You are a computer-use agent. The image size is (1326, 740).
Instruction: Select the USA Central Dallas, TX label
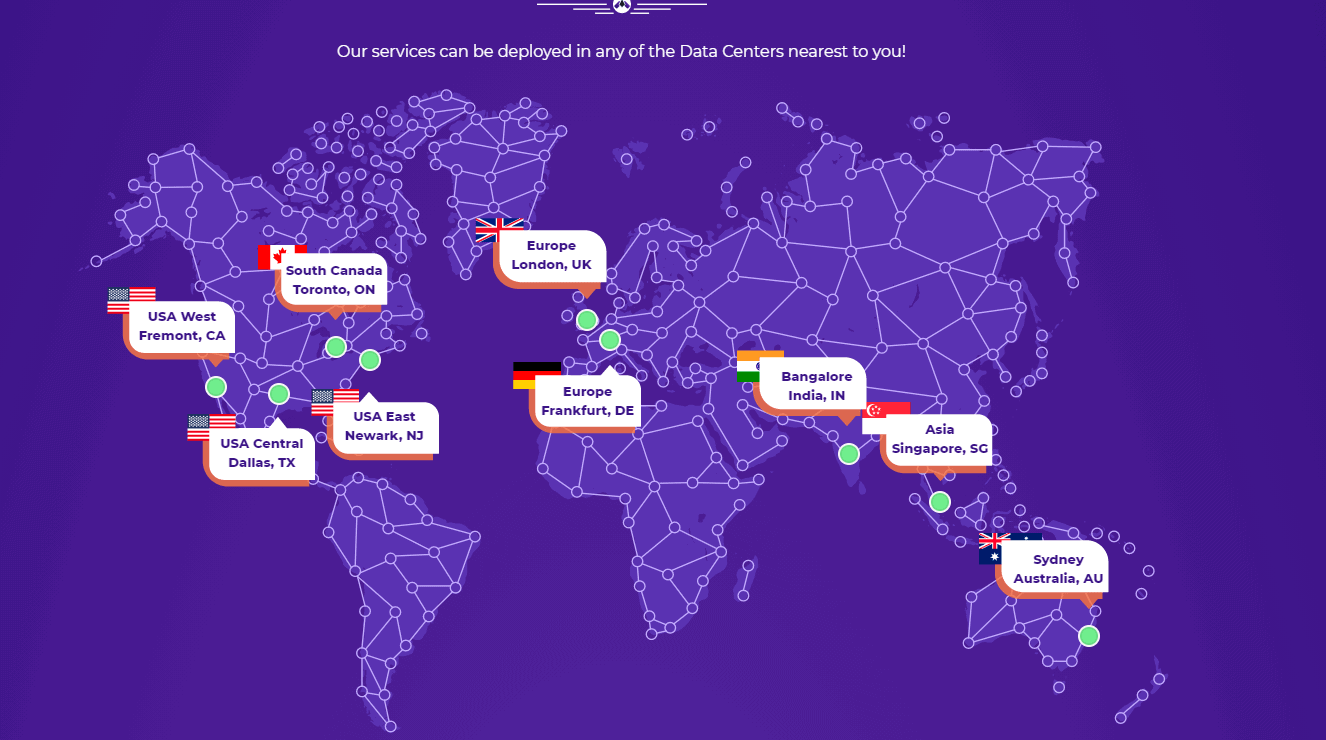pos(262,453)
